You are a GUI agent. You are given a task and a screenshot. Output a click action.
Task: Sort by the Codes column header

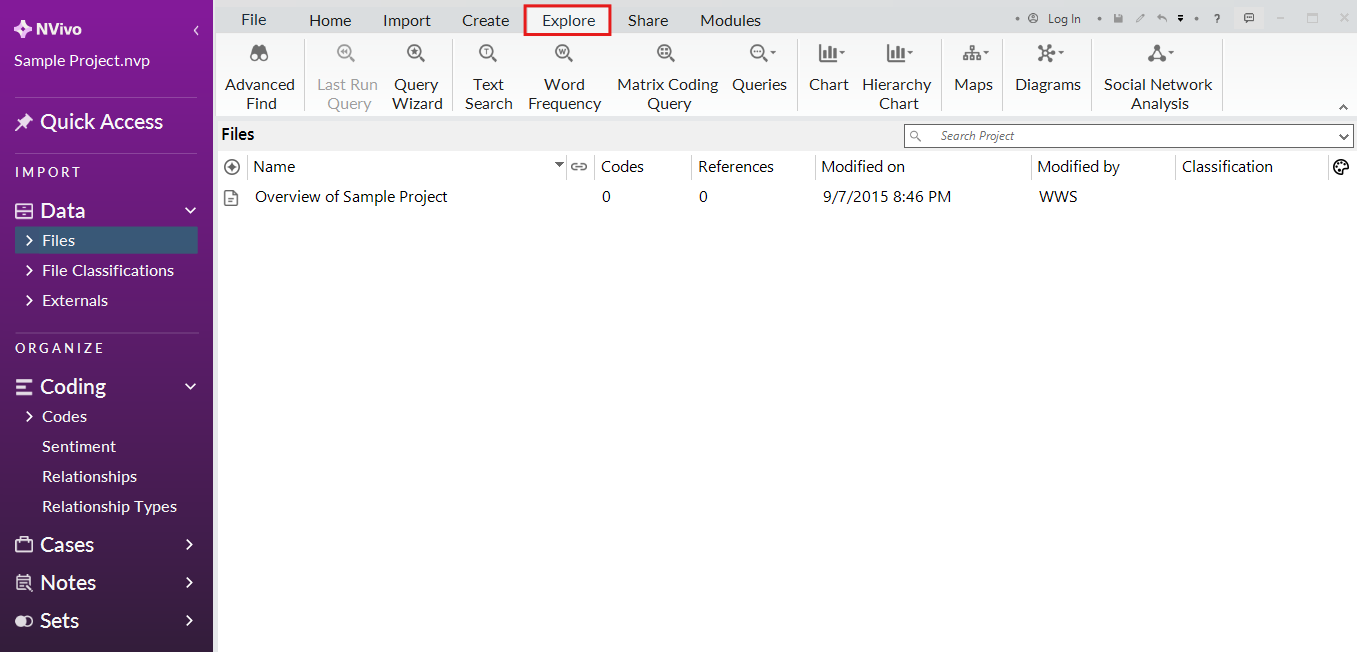click(622, 167)
